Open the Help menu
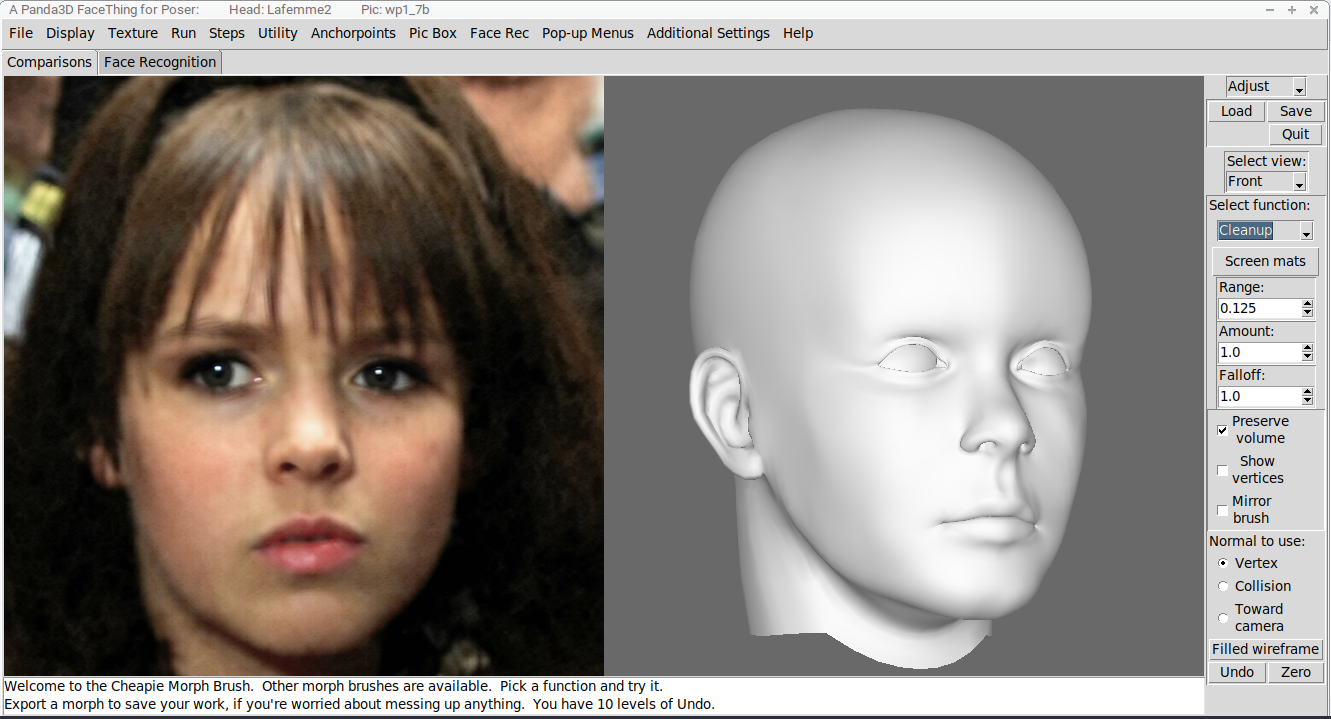Screen dimensions: 1331x719 tap(798, 33)
